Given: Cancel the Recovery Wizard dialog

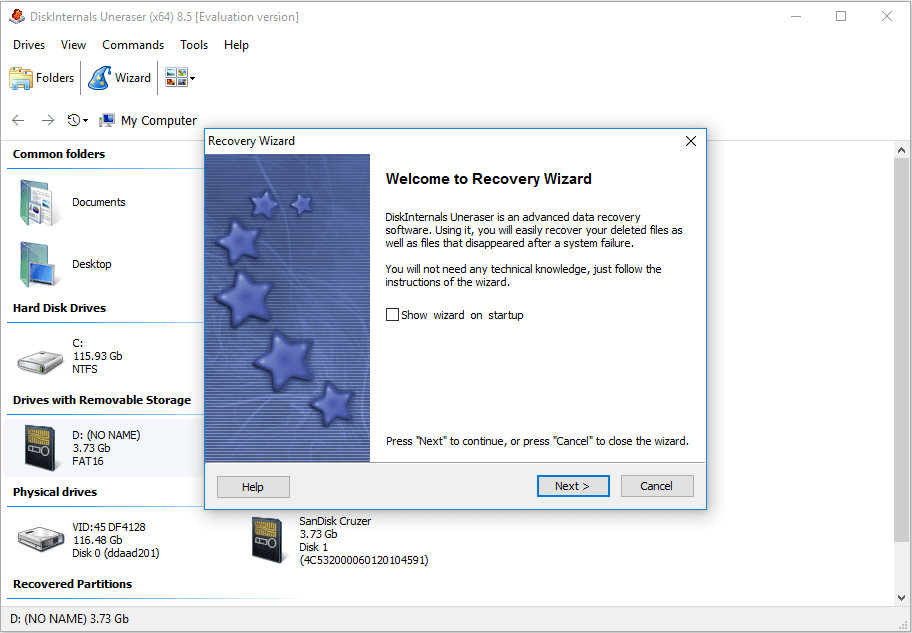Looking at the screenshot, I should pos(657,486).
